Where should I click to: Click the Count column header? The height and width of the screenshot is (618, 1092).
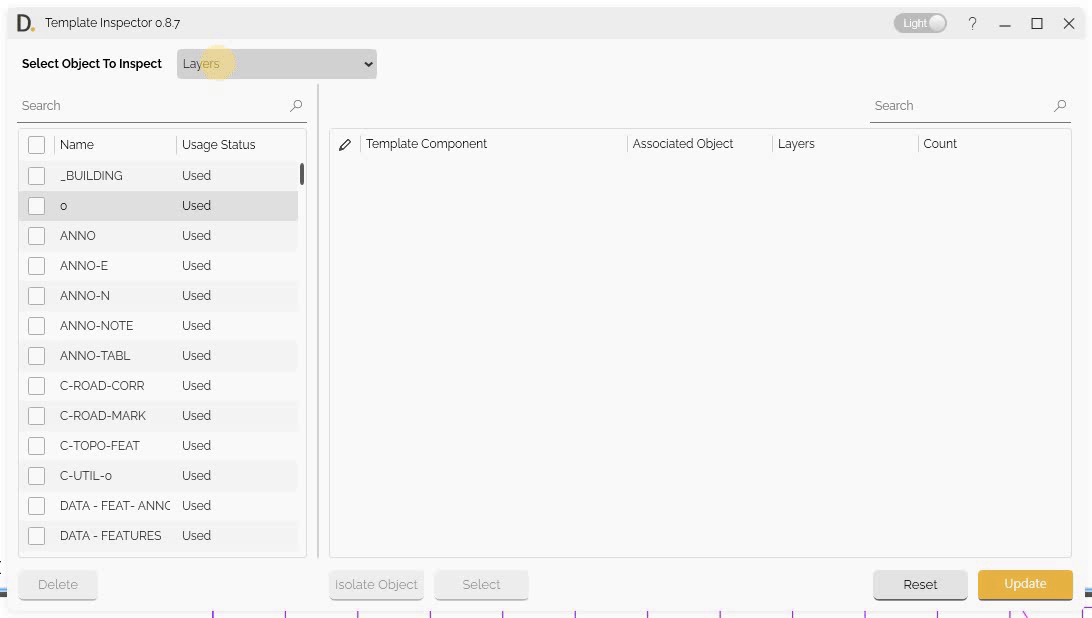940,144
